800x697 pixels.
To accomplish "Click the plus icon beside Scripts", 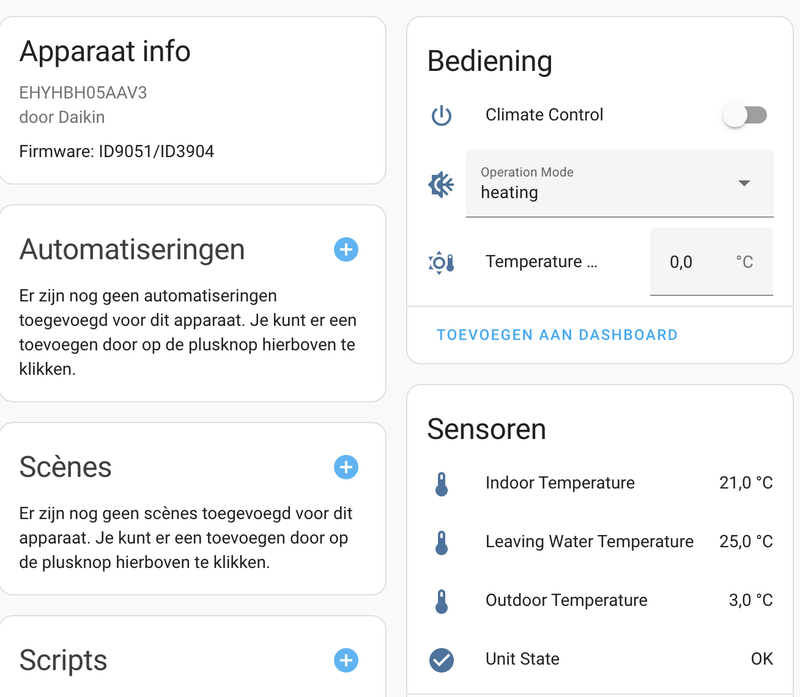I will coord(346,660).
